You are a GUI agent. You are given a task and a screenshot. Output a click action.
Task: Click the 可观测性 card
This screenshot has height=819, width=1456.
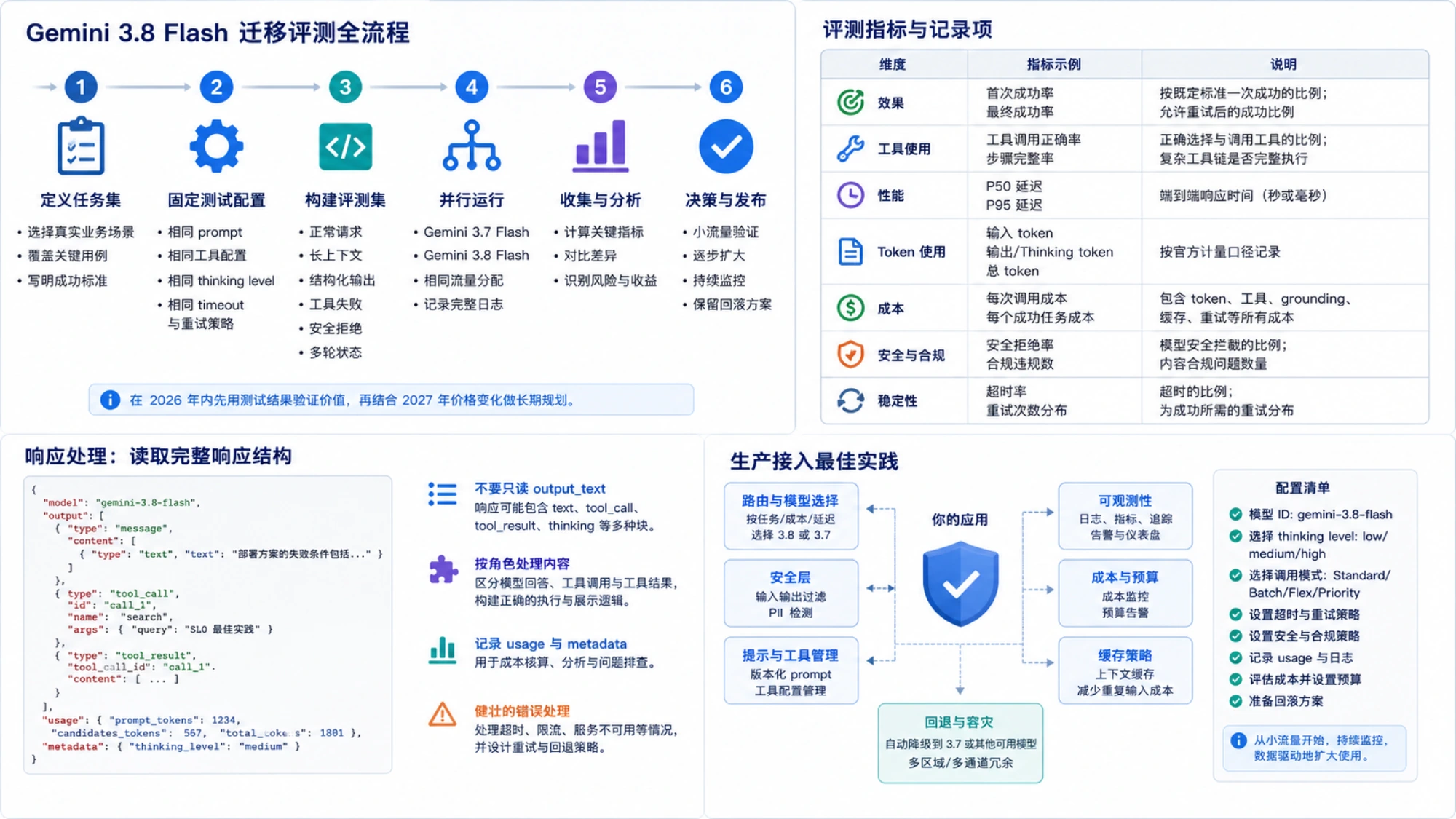point(1125,516)
